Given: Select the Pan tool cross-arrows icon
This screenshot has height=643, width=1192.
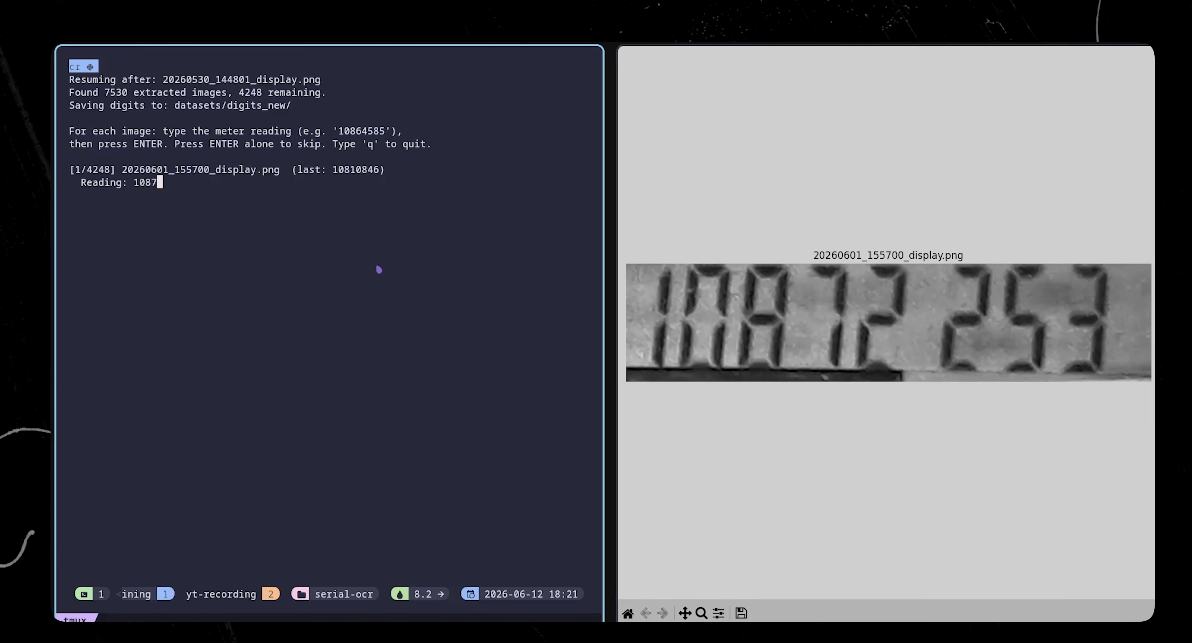Looking at the screenshot, I should 685,613.
